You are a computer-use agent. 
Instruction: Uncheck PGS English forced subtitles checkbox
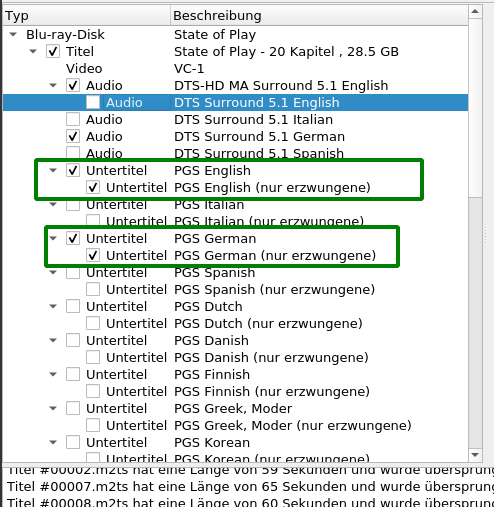[93, 188]
